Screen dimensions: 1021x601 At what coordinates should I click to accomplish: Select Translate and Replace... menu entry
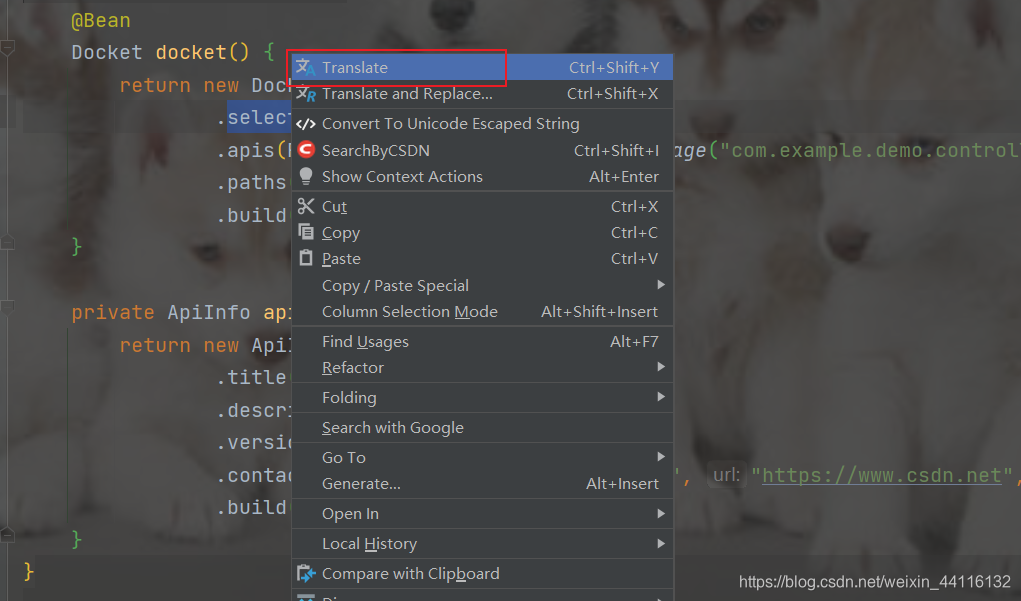[482, 94]
